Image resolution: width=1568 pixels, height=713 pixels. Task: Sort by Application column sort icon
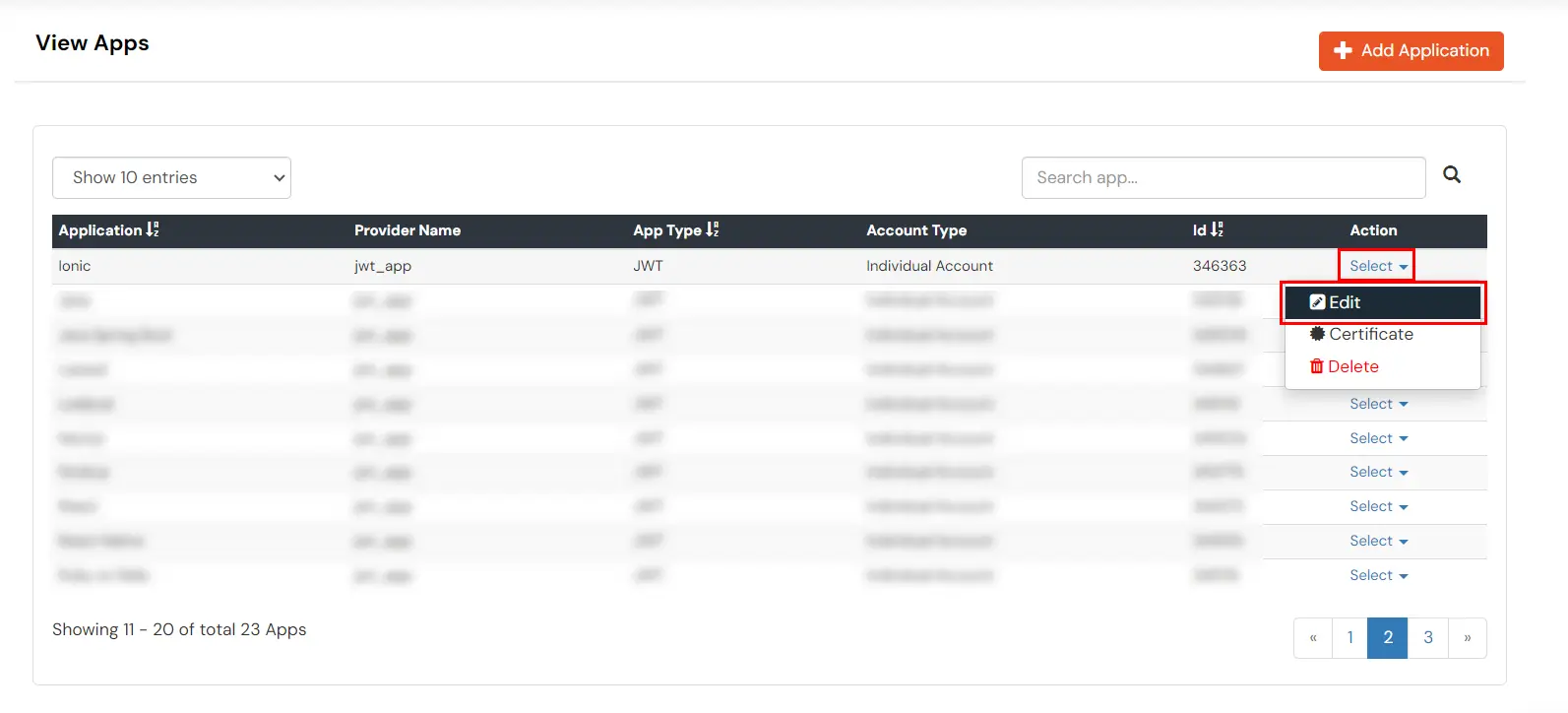click(x=153, y=229)
